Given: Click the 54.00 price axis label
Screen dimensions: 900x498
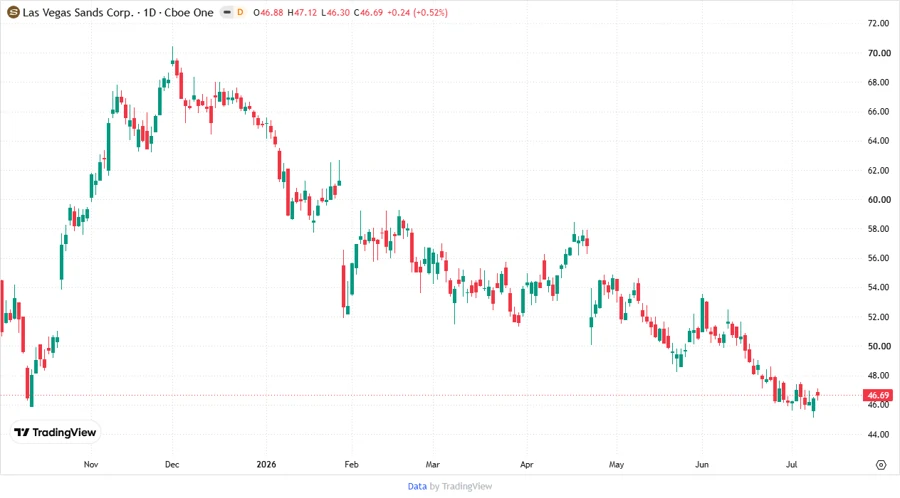Looking at the screenshot, I should [878, 287].
